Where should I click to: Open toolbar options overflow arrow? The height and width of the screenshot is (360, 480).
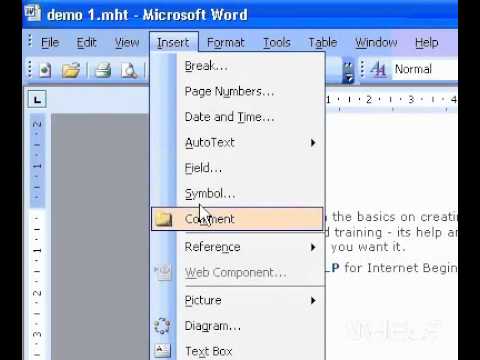tap(348, 71)
